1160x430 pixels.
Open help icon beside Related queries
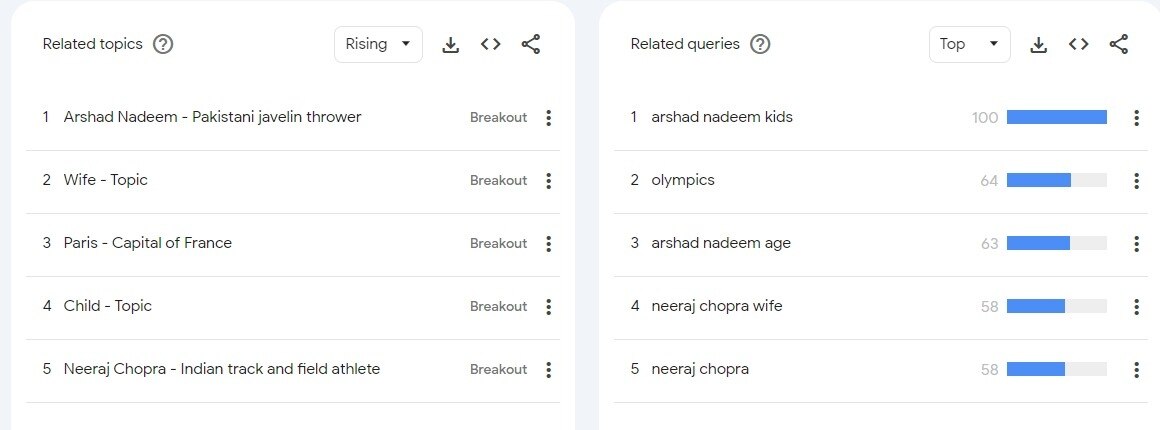point(760,44)
